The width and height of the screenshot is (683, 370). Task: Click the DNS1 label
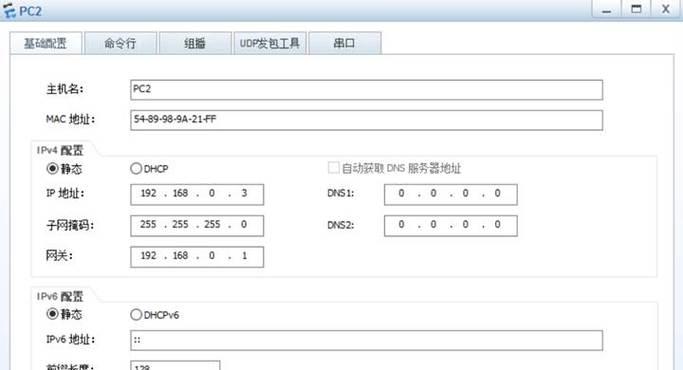pos(341,193)
